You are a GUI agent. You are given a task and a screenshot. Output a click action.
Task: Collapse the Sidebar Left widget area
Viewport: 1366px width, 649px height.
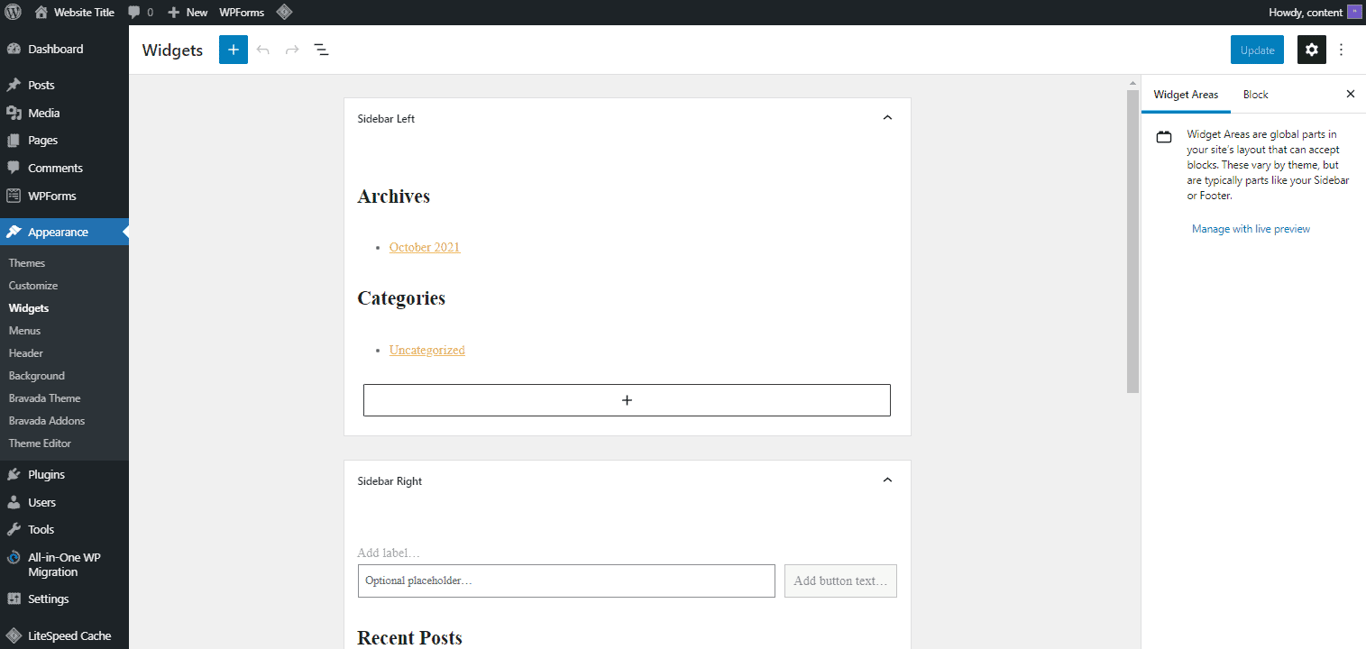(x=887, y=117)
